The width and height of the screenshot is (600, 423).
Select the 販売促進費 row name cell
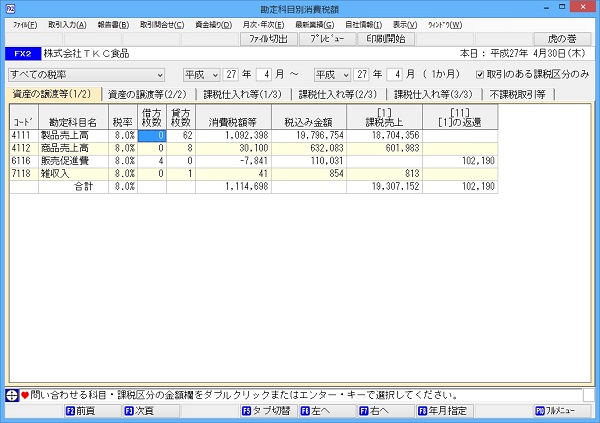click(73, 161)
